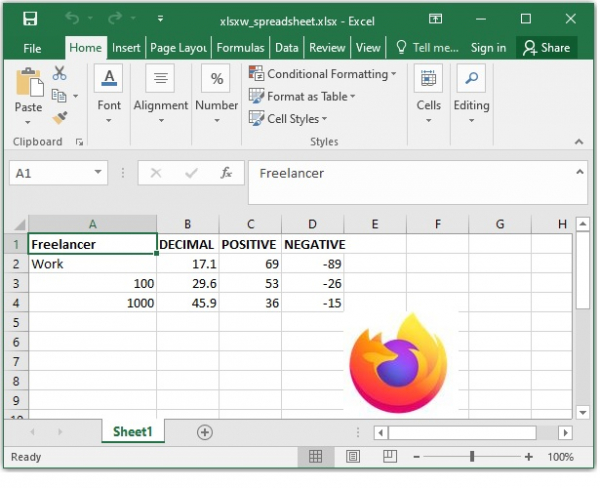Open the Alignment group menu
The image size is (600, 488).
click(x=161, y=94)
